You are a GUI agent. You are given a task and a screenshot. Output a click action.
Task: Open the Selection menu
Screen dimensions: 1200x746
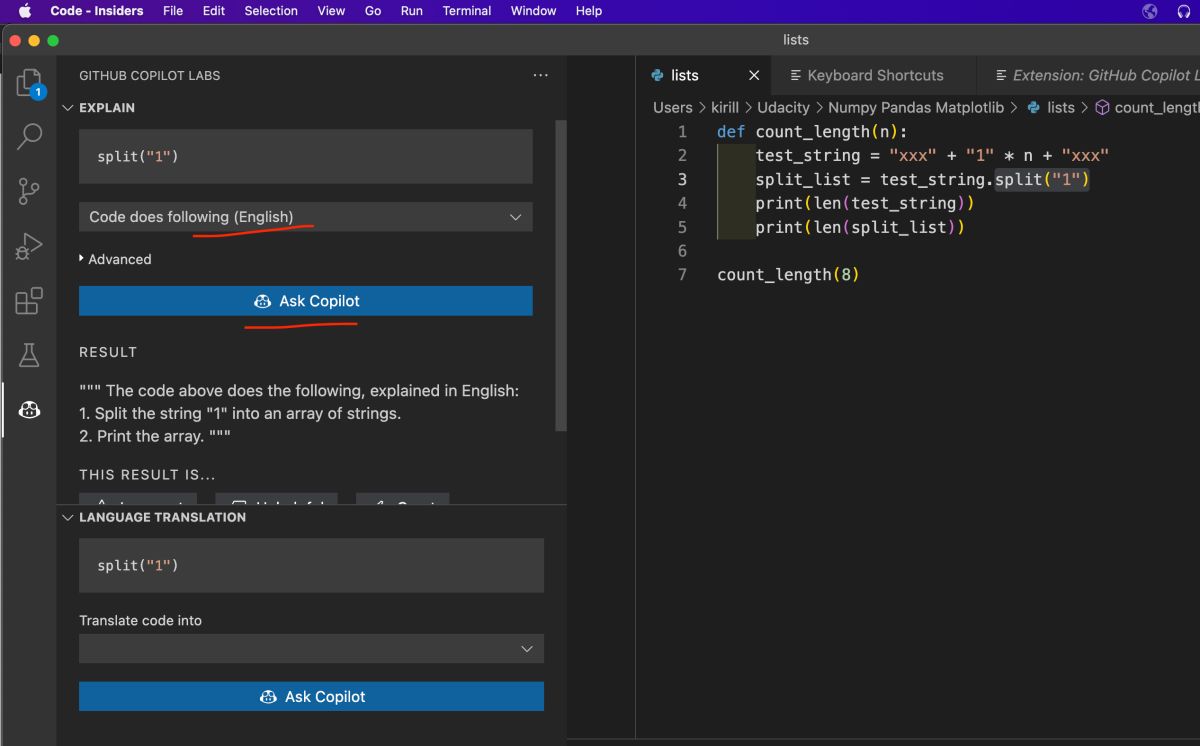pos(271,11)
